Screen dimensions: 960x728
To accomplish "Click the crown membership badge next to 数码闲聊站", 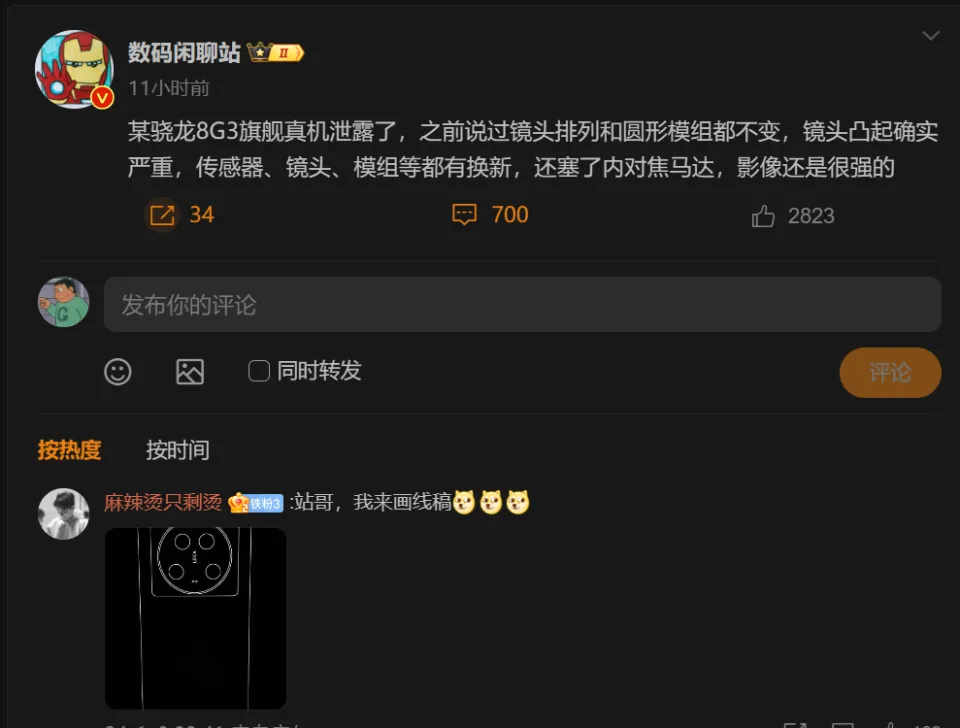I will click(275, 53).
